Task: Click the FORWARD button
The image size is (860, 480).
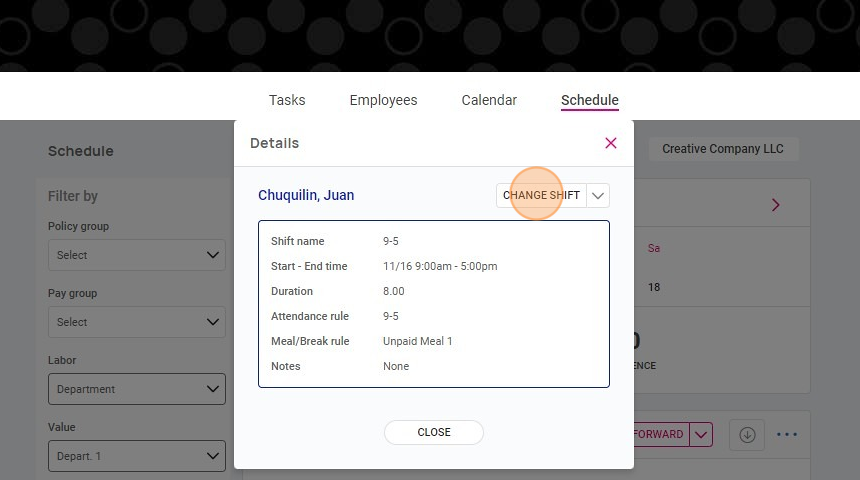Action: 660,434
